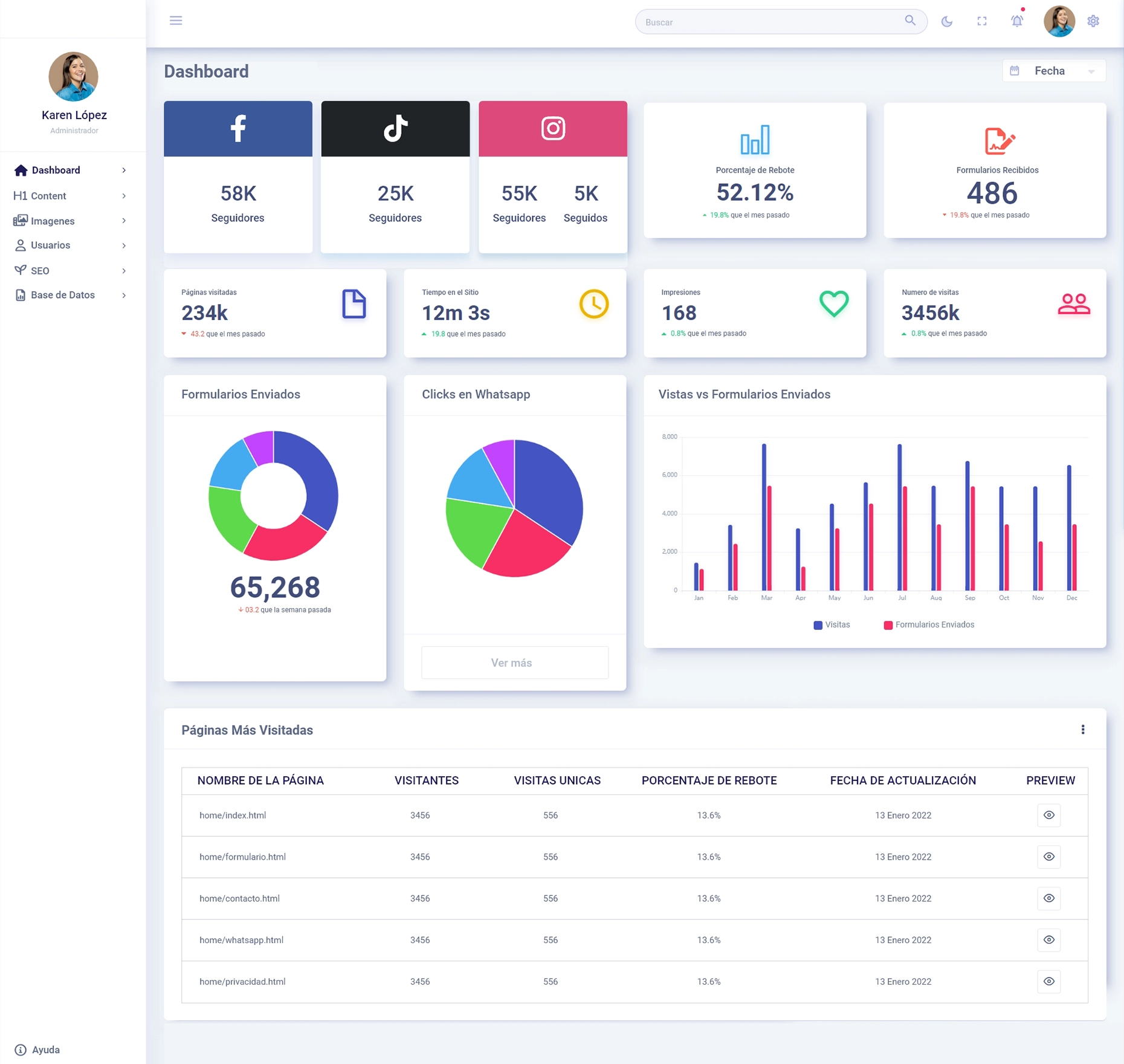Expand the Usuarios sidebar chevron
1124x1064 pixels.
tap(124, 245)
